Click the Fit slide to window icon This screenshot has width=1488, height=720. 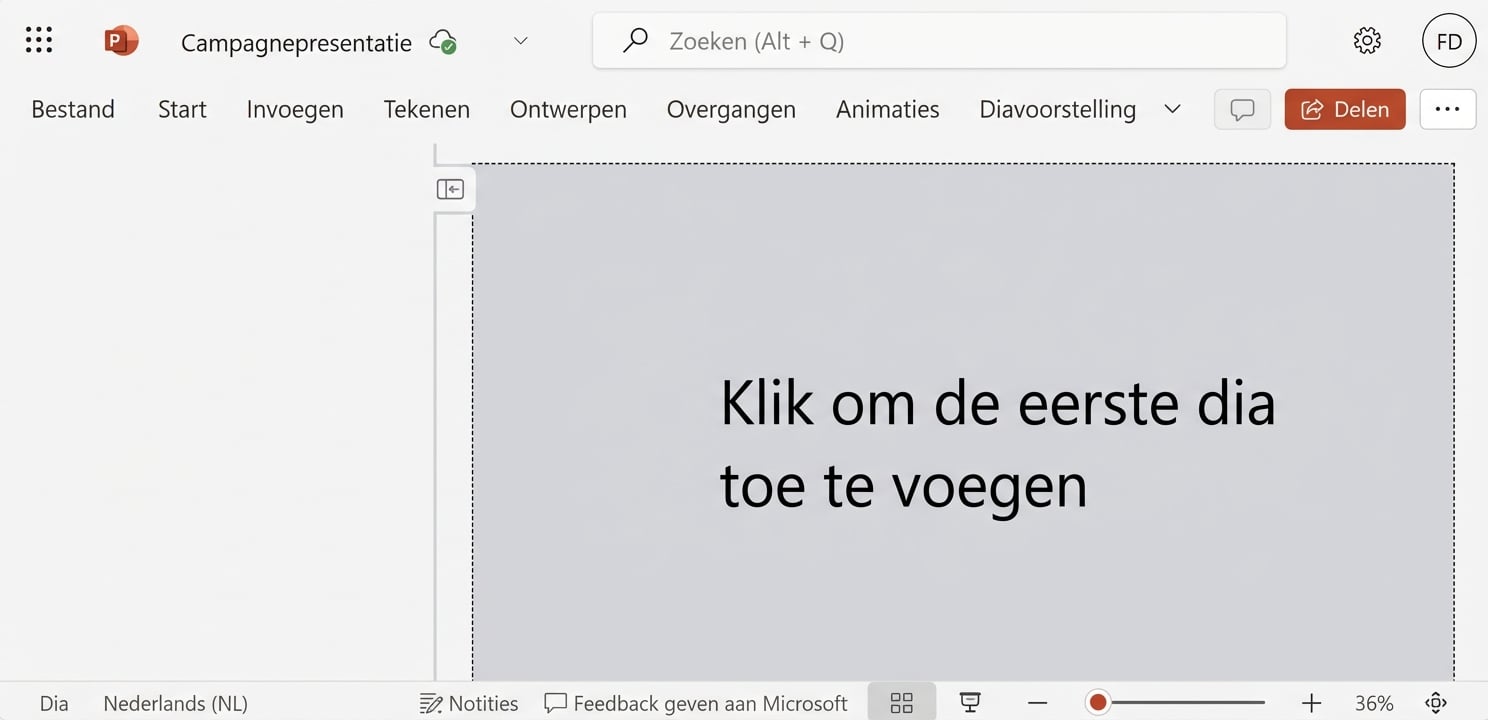(1434, 702)
